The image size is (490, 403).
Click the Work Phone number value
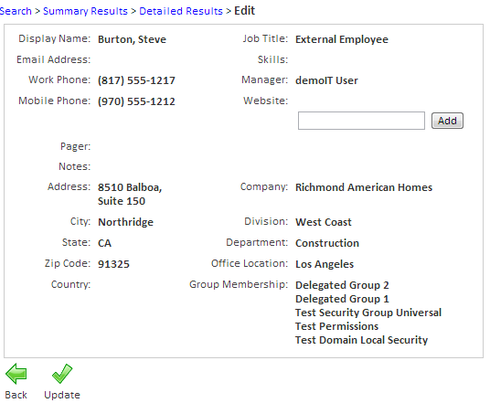[136, 80]
